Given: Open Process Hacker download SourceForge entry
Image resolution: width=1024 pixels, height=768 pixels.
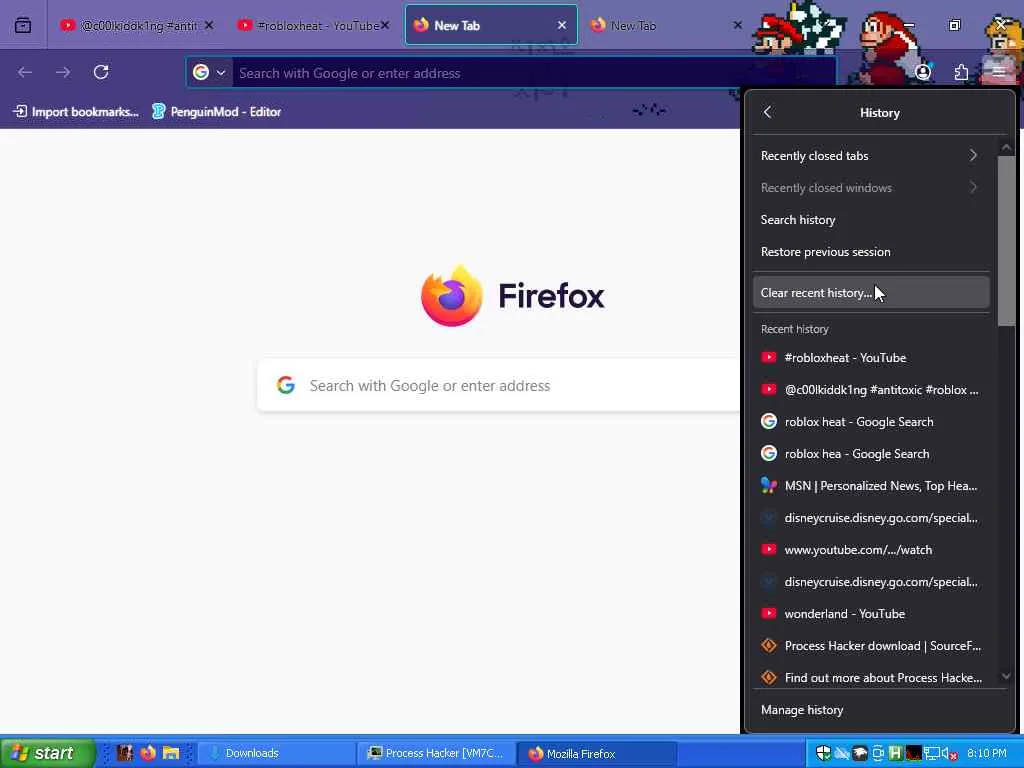Looking at the screenshot, I should coord(871,646).
